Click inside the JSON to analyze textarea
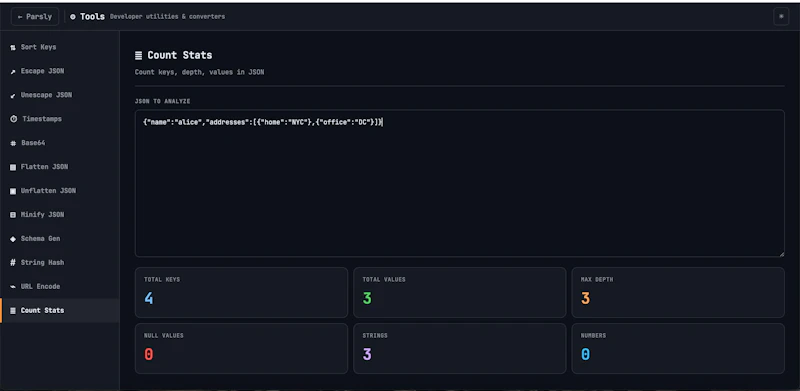The width and height of the screenshot is (800, 391). 459,183
